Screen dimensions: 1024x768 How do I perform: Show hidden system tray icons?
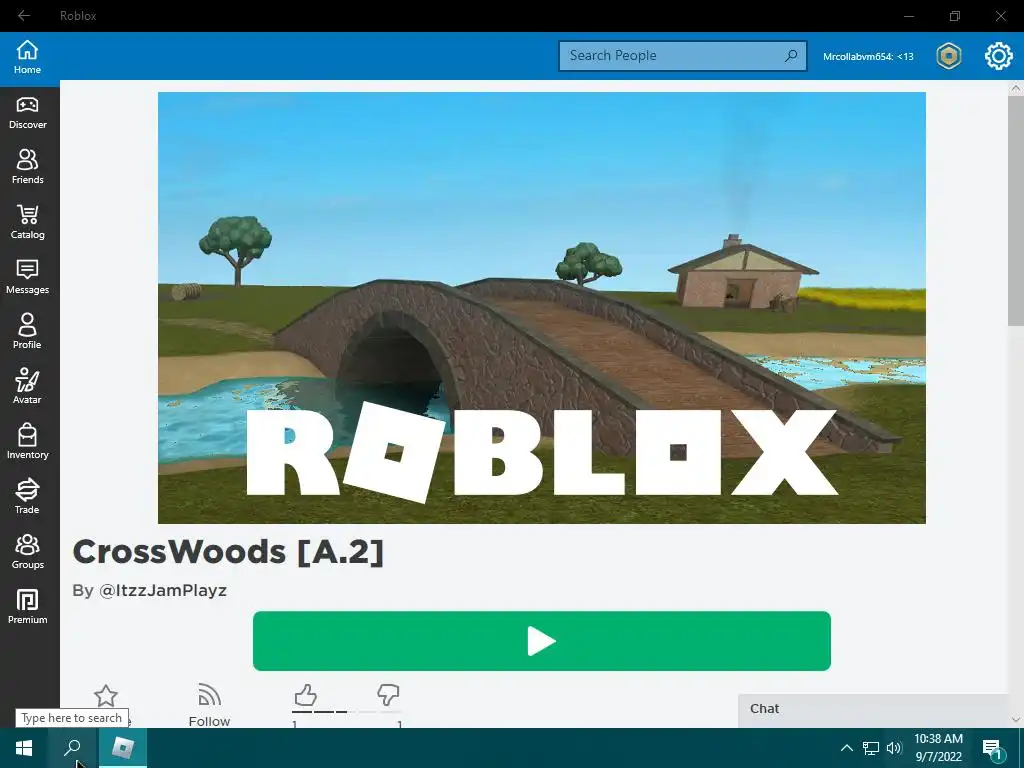[846, 748]
